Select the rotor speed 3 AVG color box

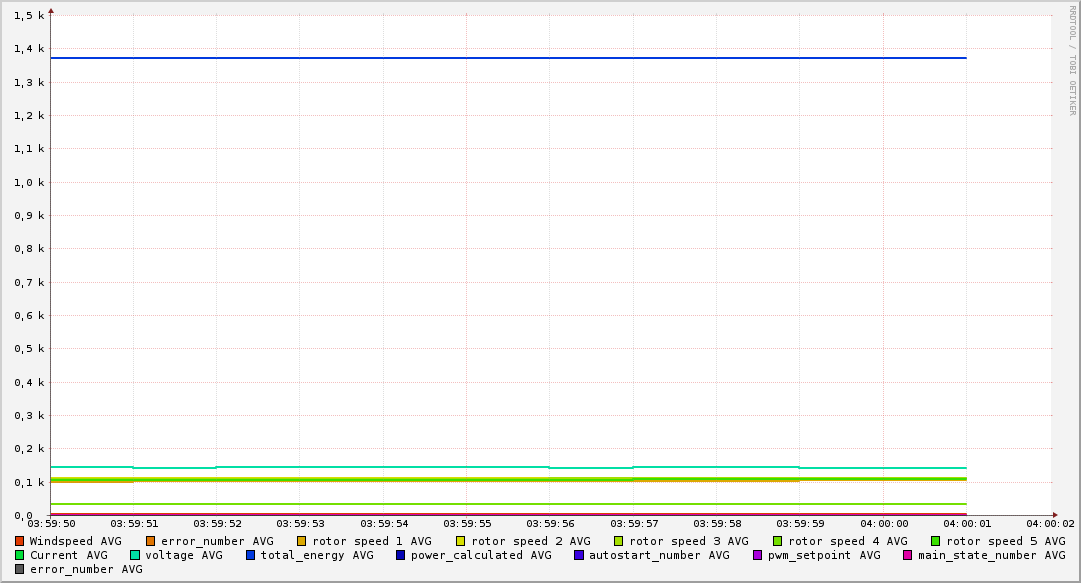pos(619,541)
